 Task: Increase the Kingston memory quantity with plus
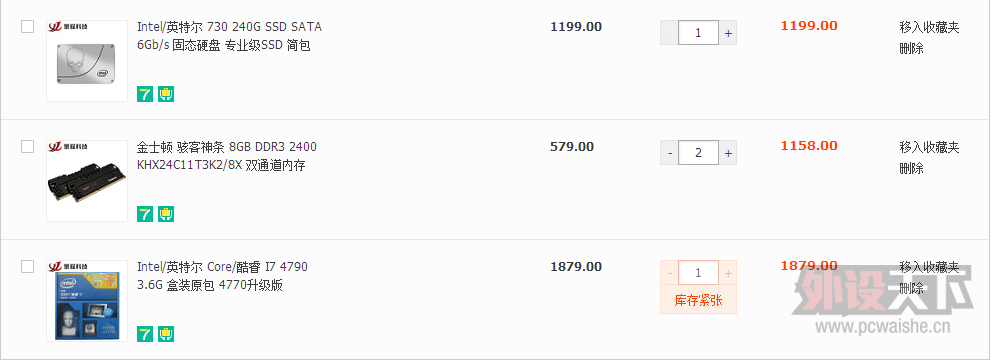coord(728,152)
